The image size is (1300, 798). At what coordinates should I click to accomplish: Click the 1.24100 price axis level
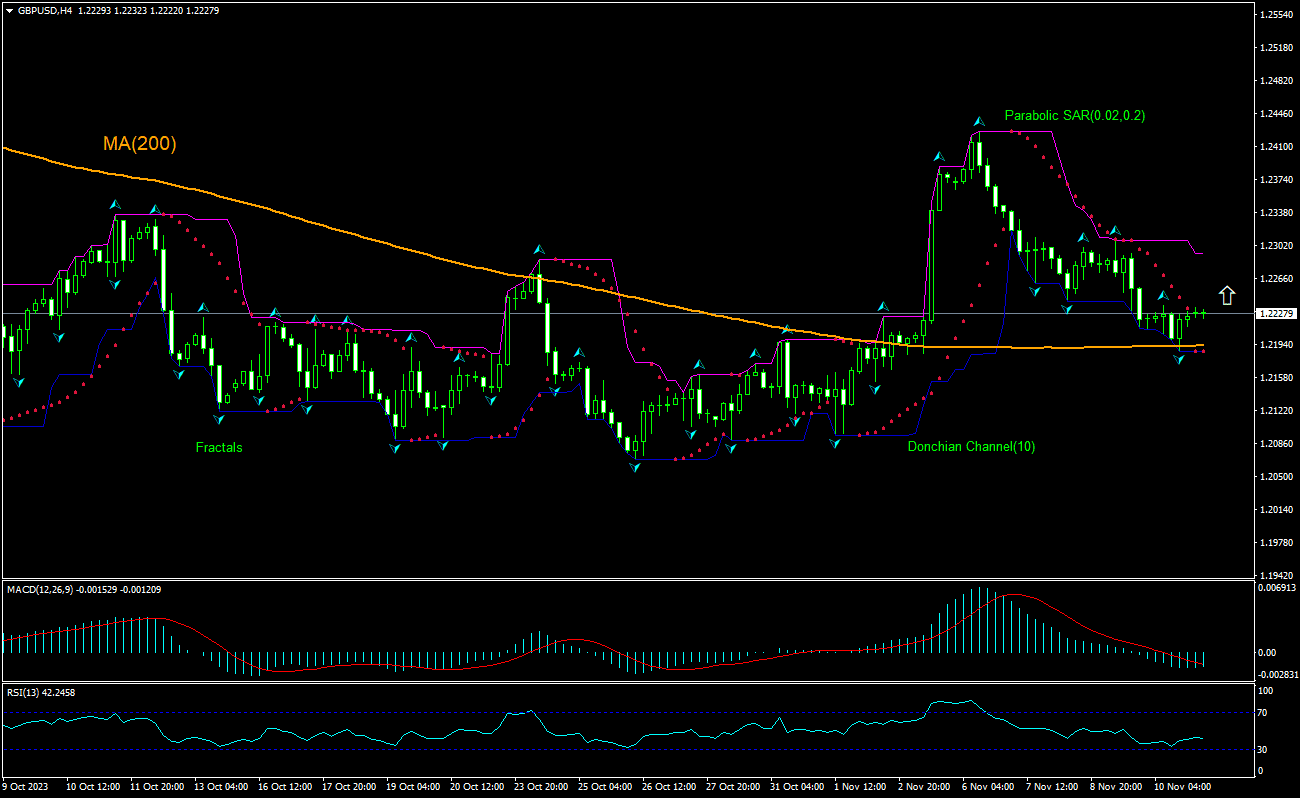point(1276,147)
